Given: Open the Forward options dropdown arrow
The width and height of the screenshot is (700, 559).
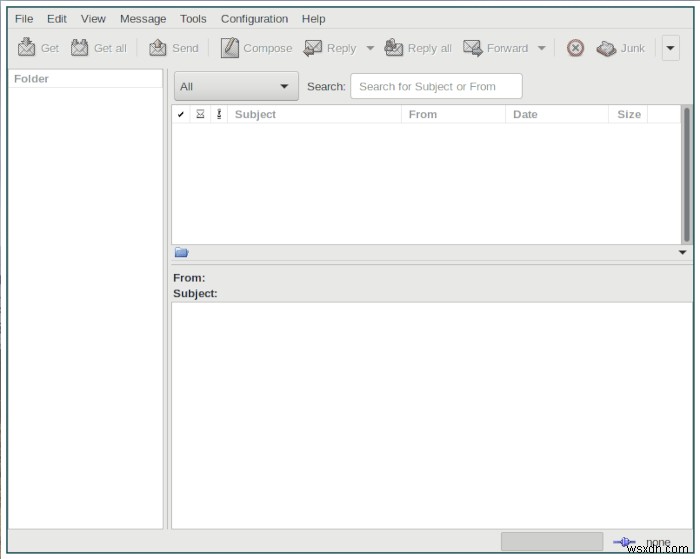Looking at the screenshot, I should point(542,48).
